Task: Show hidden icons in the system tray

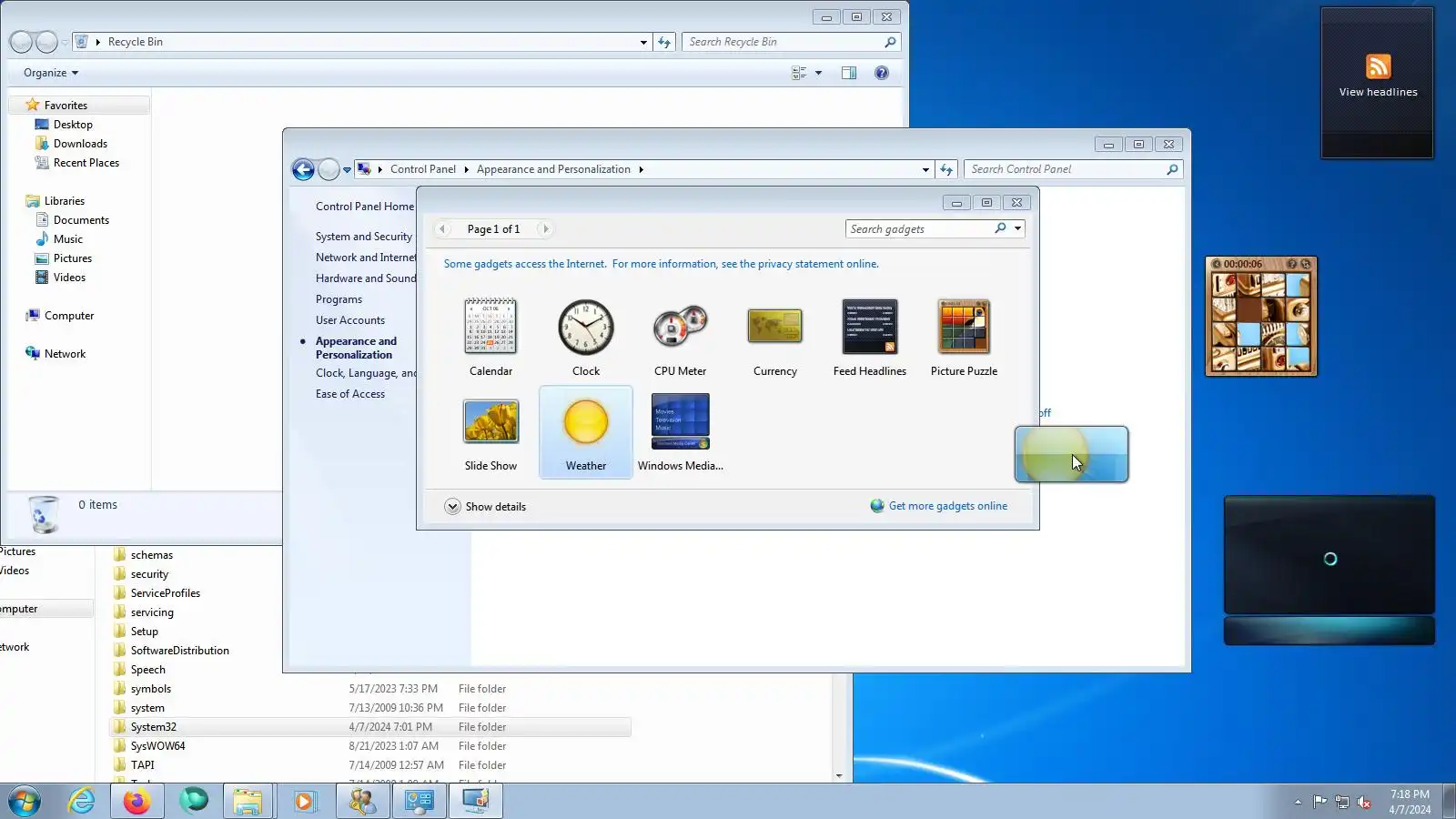Action: point(1298,802)
